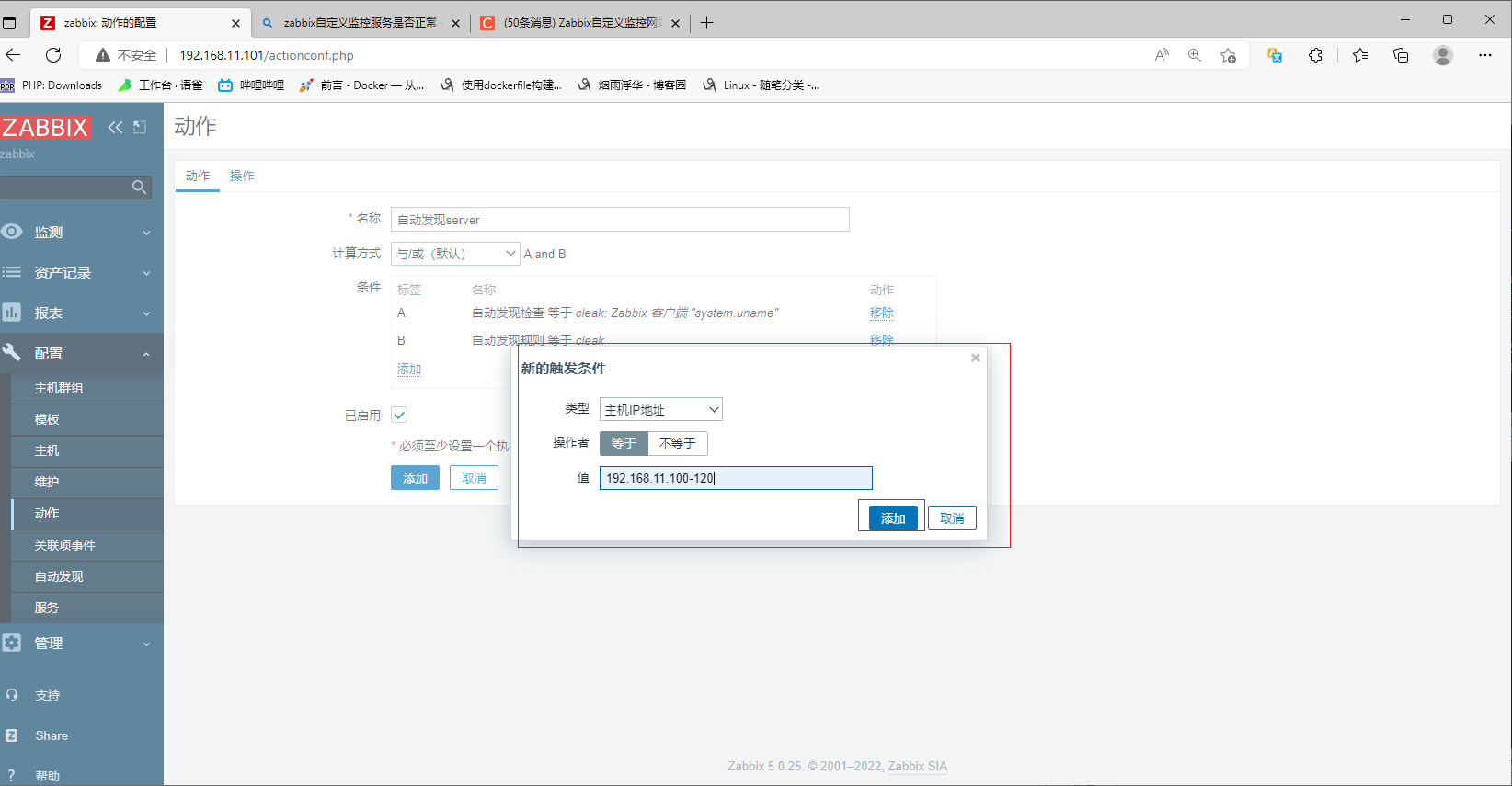Open the favorites list icon
This screenshot has height=786, width=1512.
pyautogui.click(x=1360, y=55)
